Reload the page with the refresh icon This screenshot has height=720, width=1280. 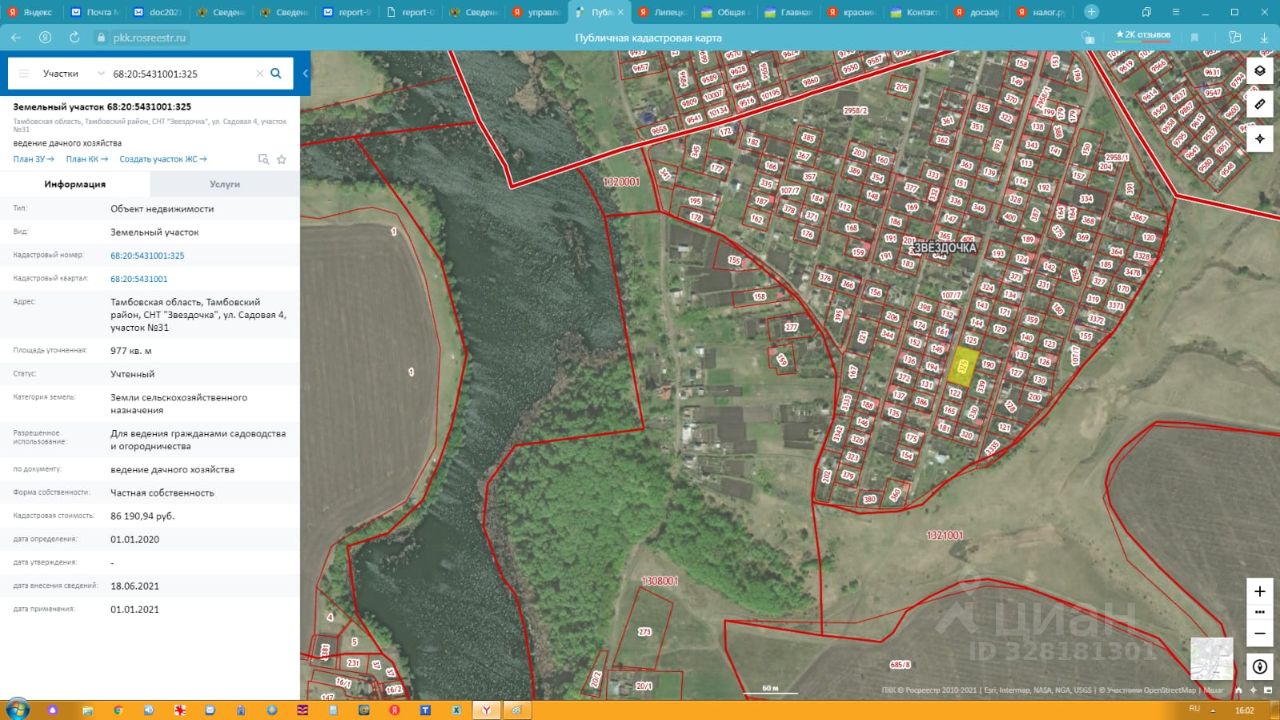pyautogui.click(x=74, y=37)
